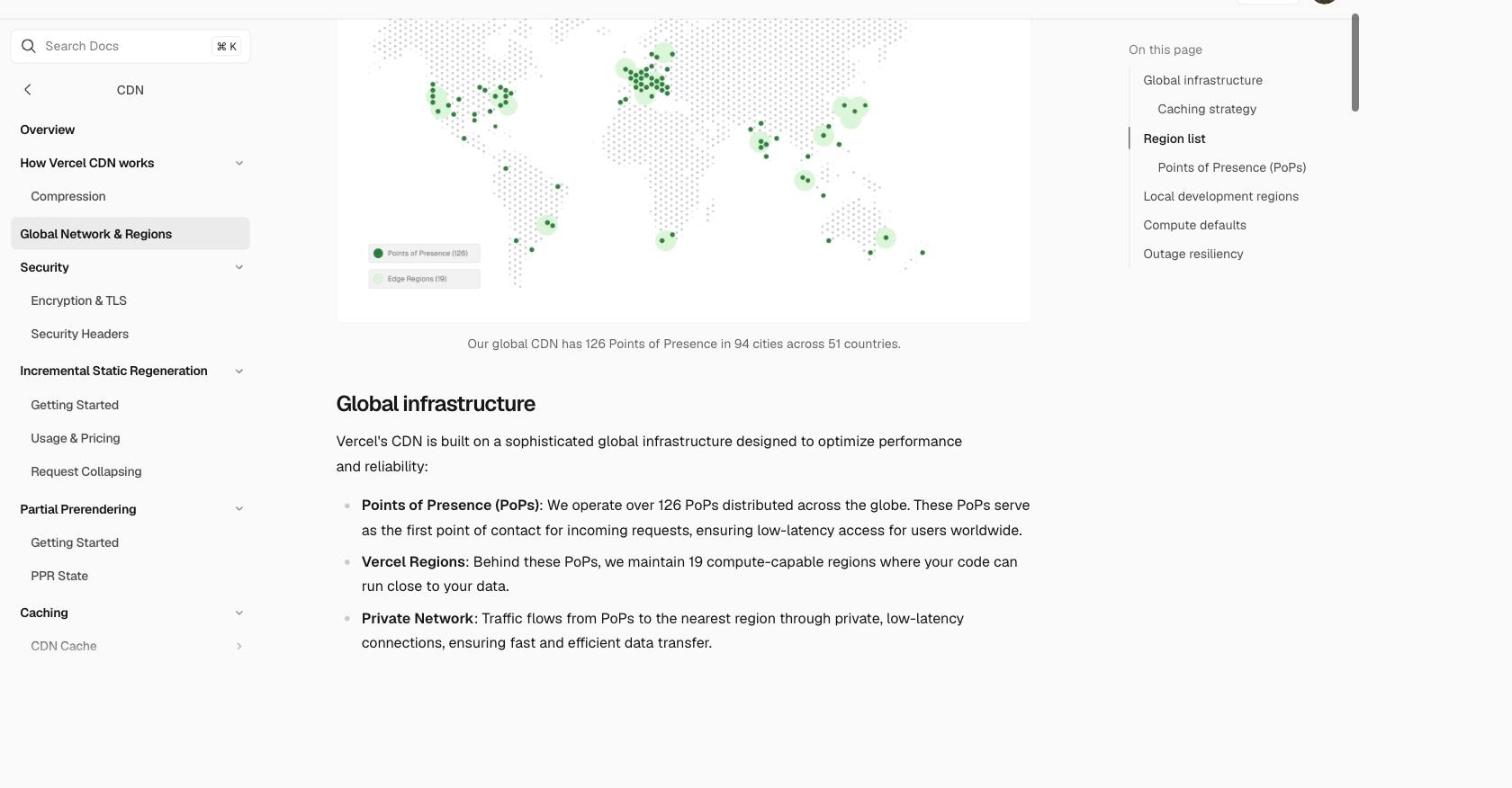Collapse the How Vercel CDN works section
The width and height of the screenshot is (1512, 788).
click(239, 163)
